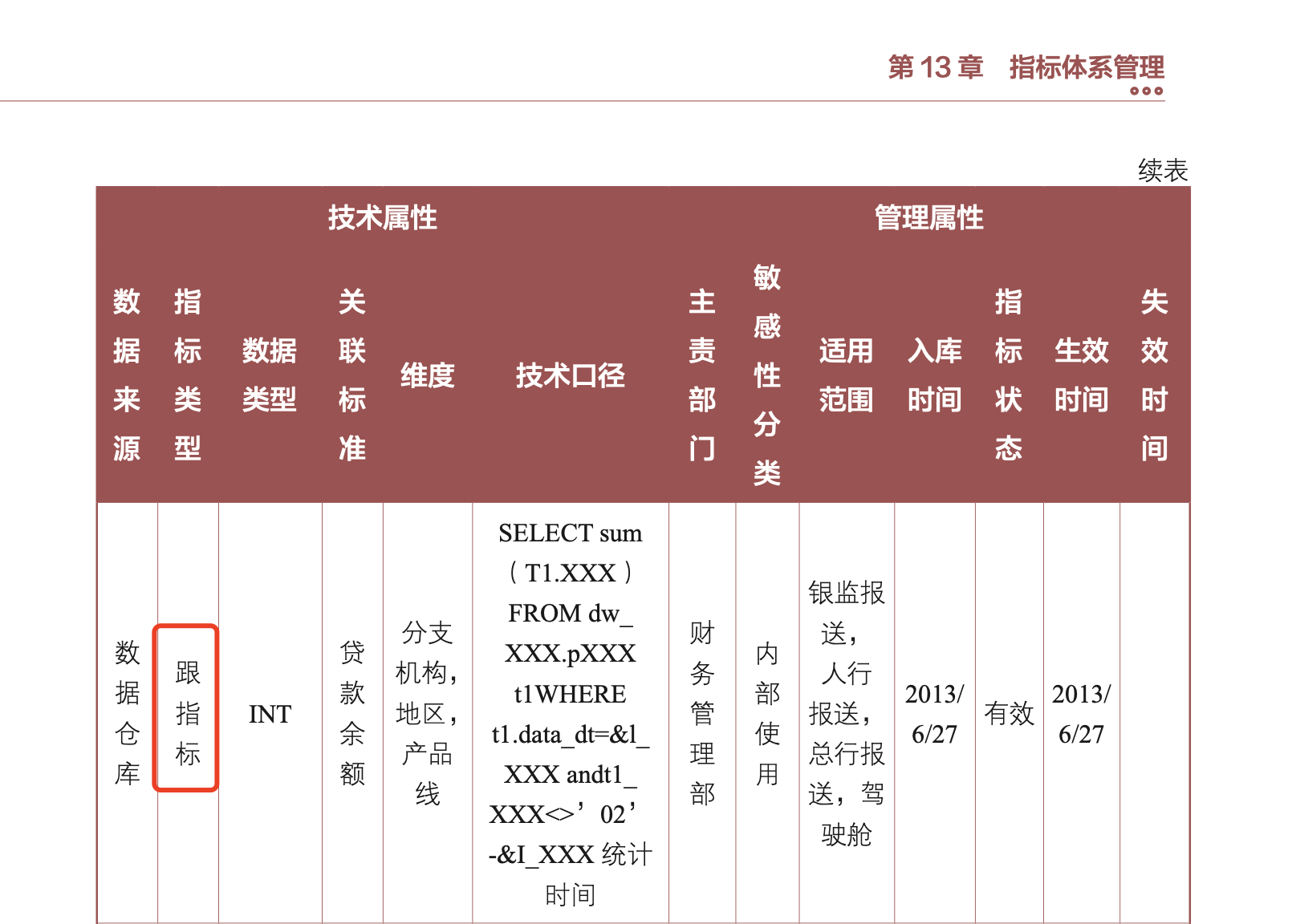Screen dimensions: 1292x924
Task: Click the '数据仓库' data source cell
Action: (127, 712)
